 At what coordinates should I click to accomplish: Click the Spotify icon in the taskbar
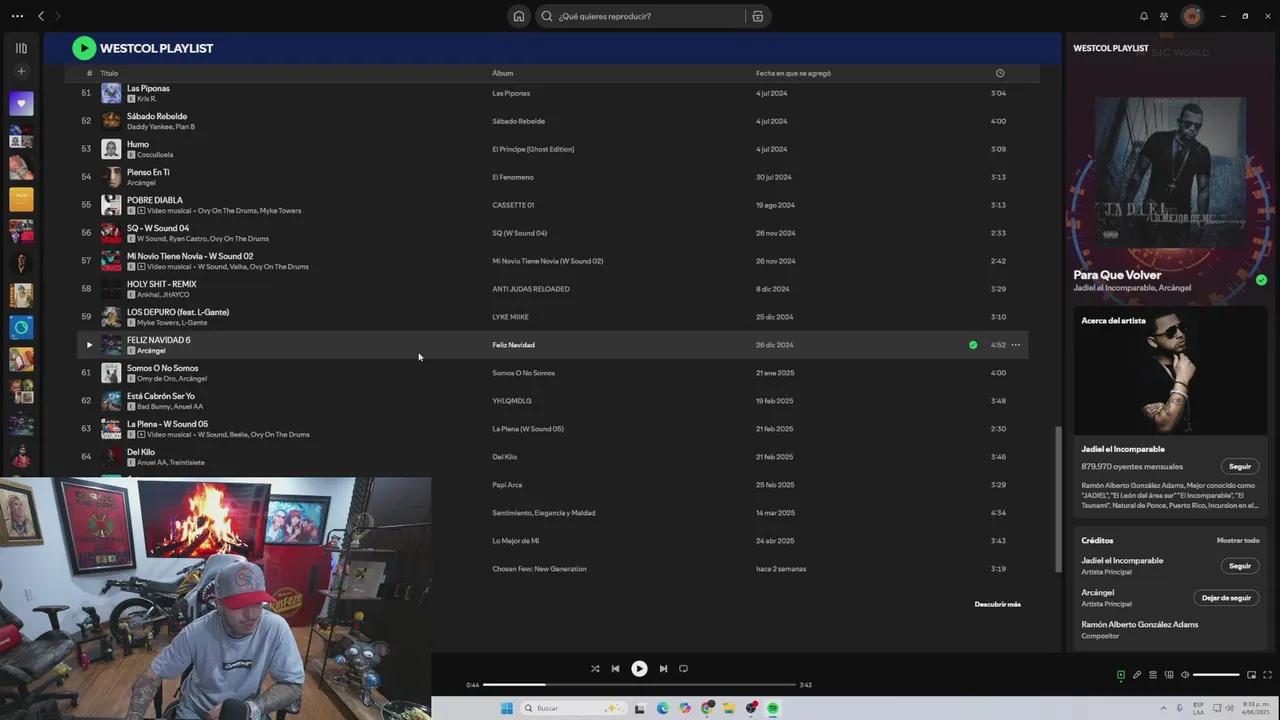[x=773, y=708]
